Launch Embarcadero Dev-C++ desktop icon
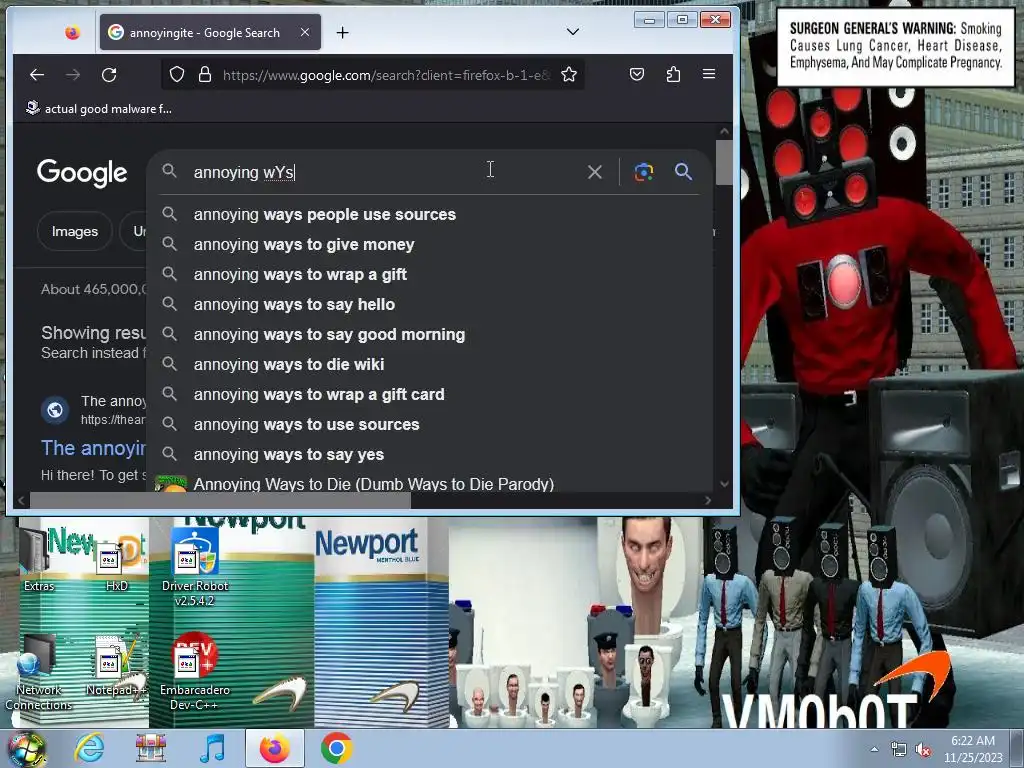1024x768 pixels. click(x=195, y=672)
